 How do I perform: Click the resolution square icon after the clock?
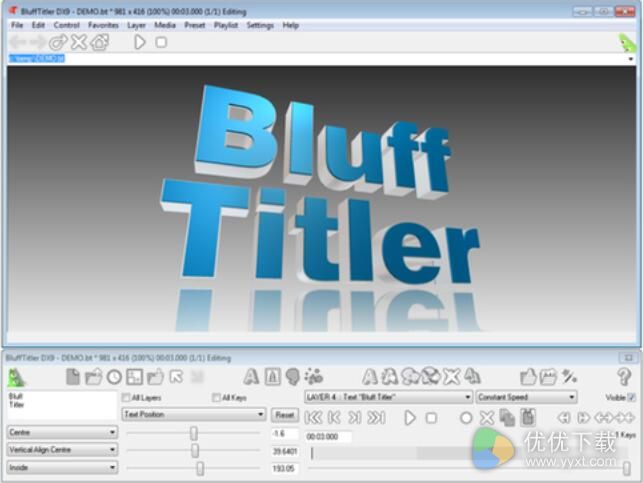click(135, 377)
